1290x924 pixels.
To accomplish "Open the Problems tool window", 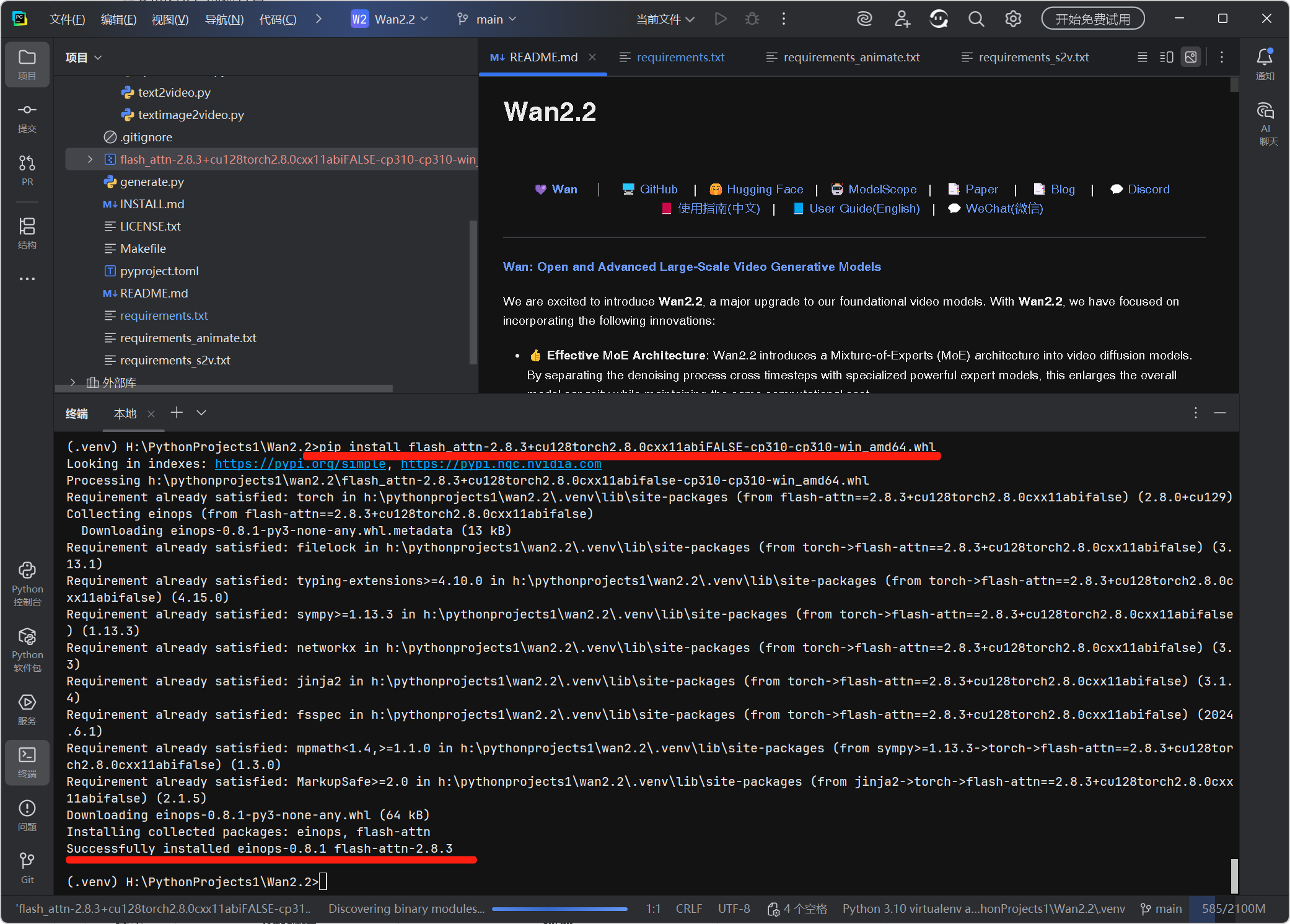I will tap(27, 815).
